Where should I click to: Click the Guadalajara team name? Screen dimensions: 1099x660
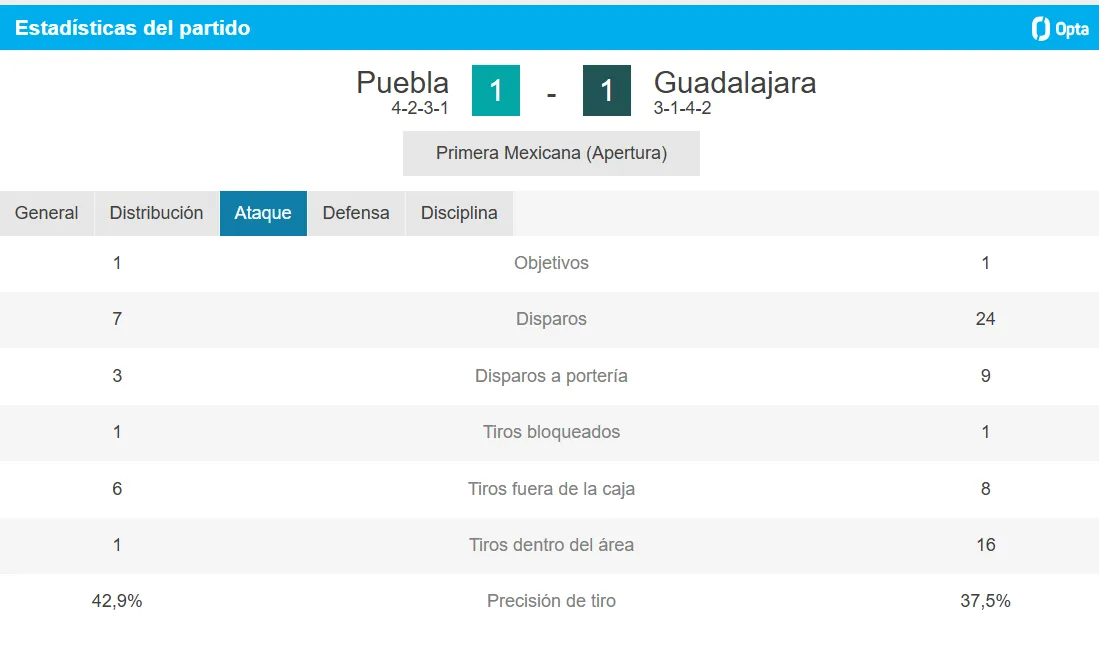[x=735, y=83]
